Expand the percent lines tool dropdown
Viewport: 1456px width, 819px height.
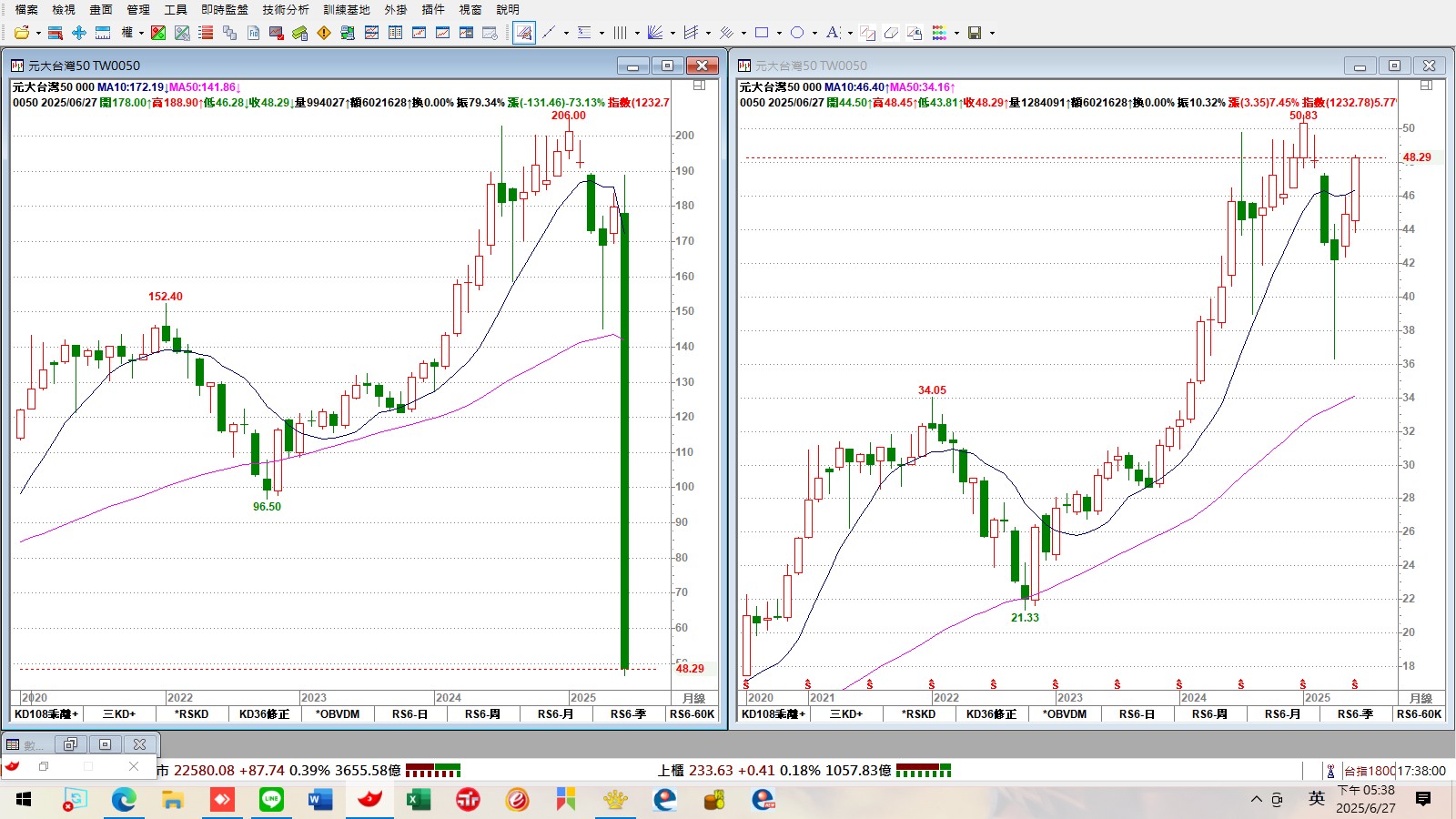[x=602, y=34]
